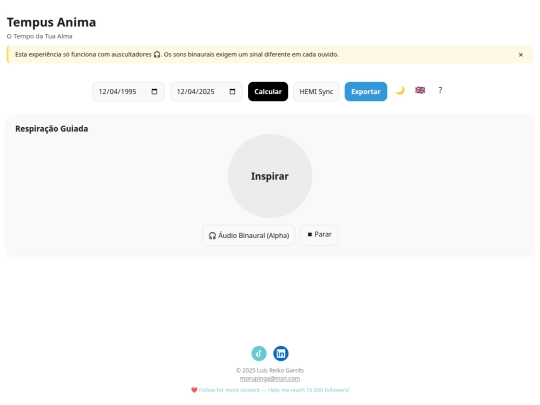Click the msn.com email link

(x=270, y=378)
